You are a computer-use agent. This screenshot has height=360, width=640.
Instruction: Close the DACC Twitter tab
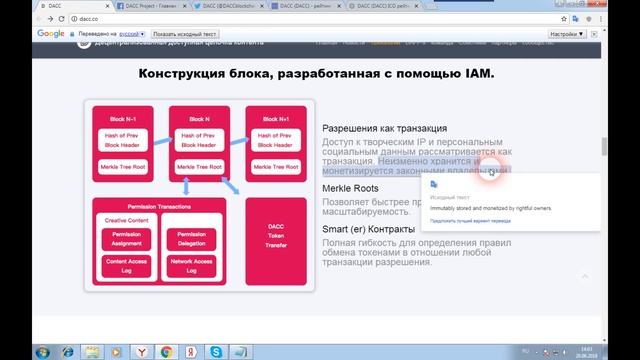tap(262, 6)
